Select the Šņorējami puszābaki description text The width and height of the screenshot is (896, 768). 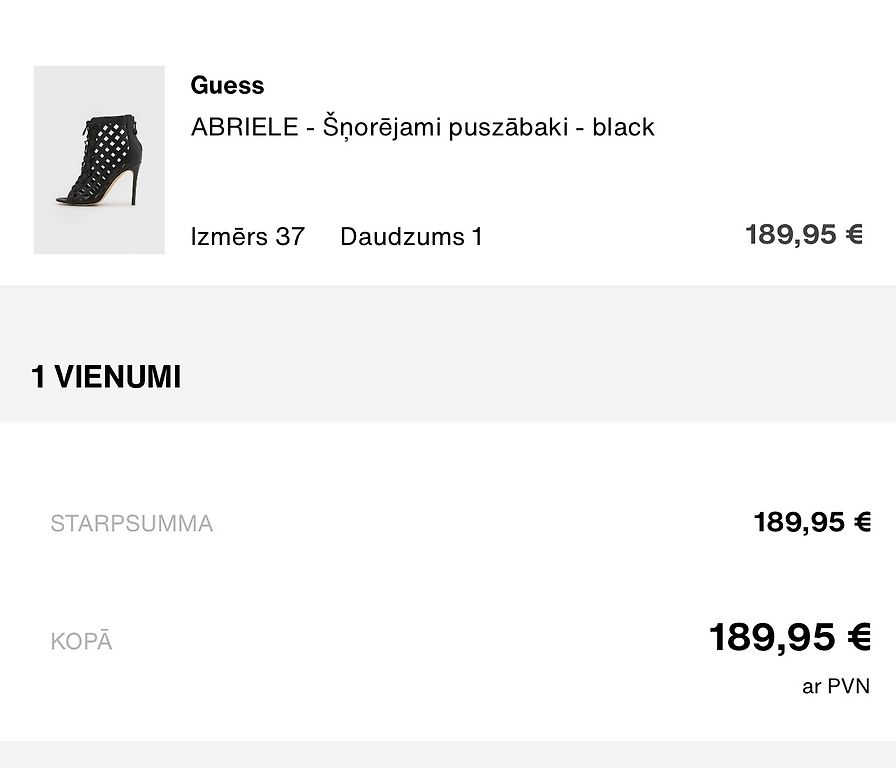click(445, 127)
